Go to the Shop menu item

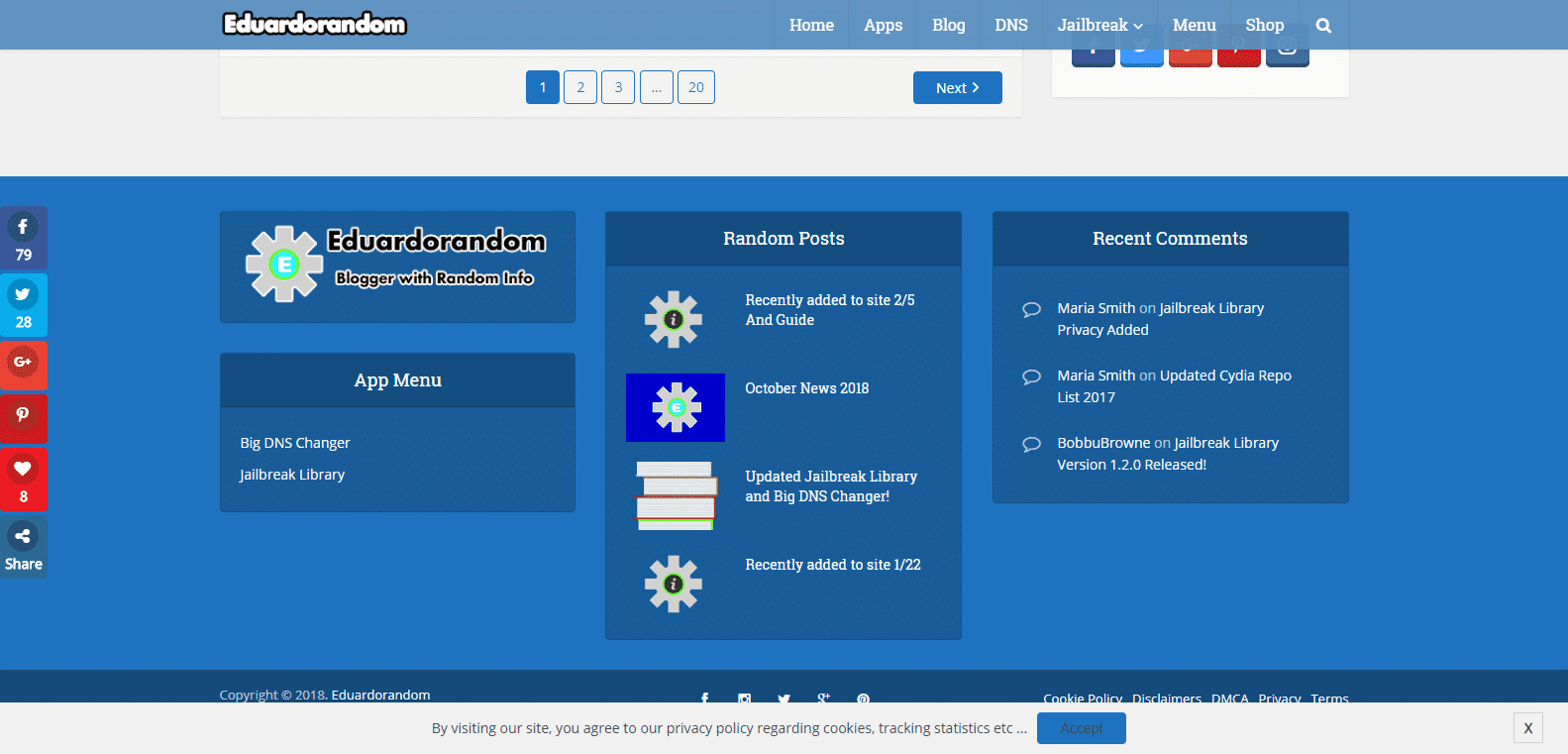(x=1264, y=26)
